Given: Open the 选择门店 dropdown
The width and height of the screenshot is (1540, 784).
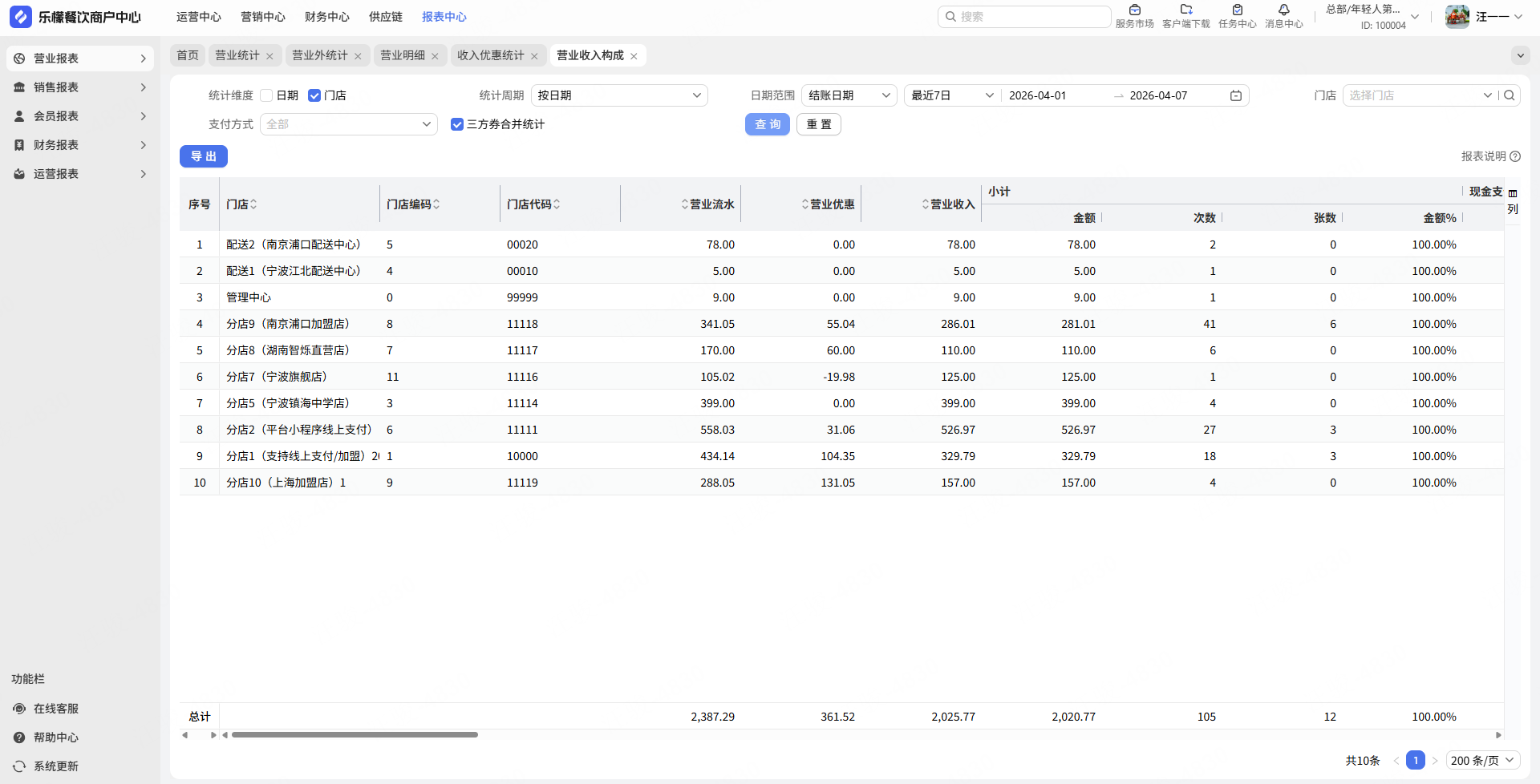Looking at the screenshot, I should click(x=1420, y=95).
